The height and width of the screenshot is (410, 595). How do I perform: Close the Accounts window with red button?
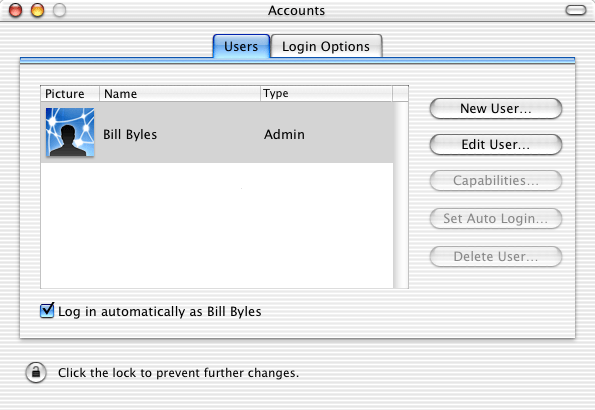(x=16, y=10)
